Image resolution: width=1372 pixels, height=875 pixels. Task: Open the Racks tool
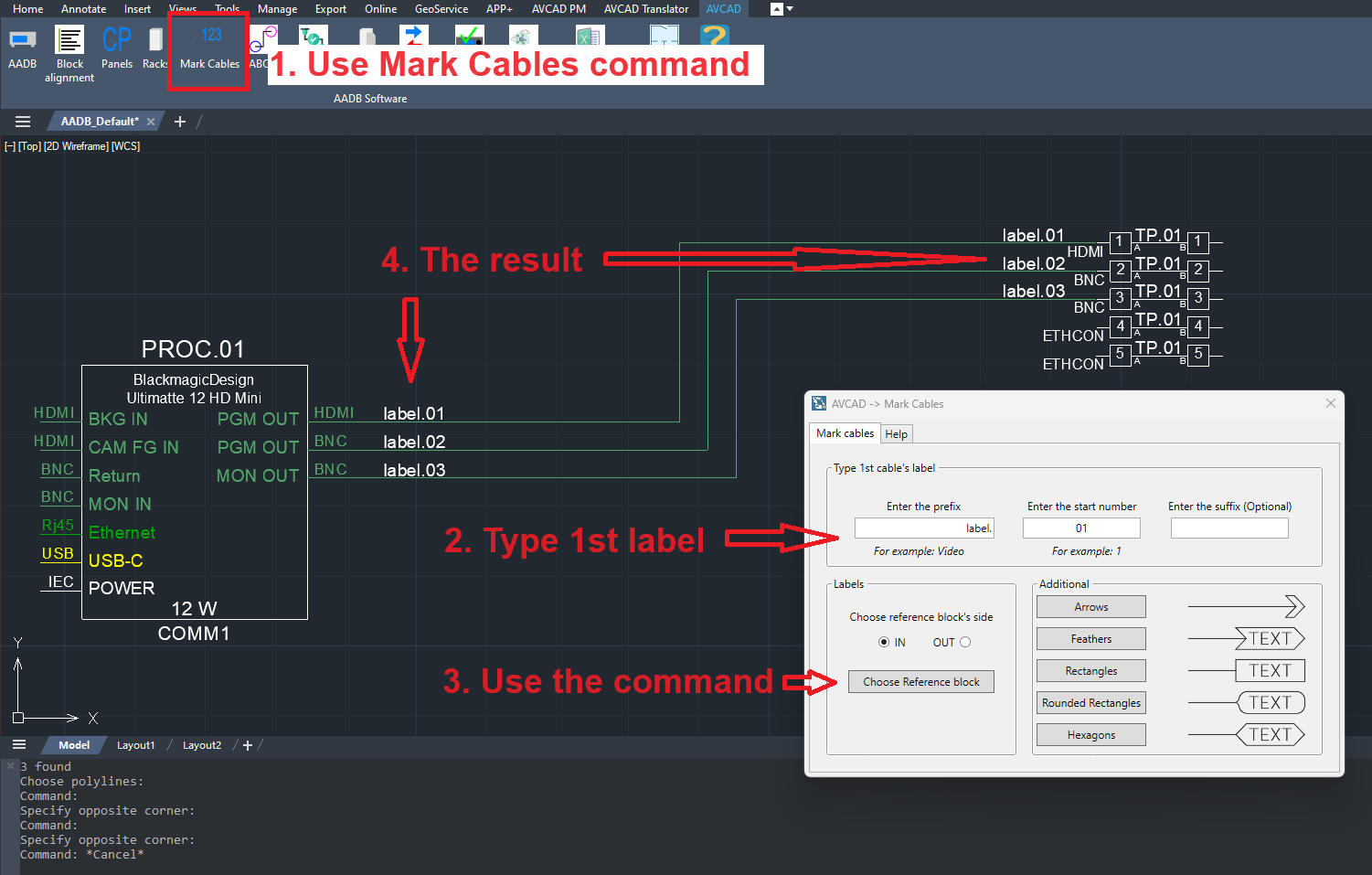154,48
